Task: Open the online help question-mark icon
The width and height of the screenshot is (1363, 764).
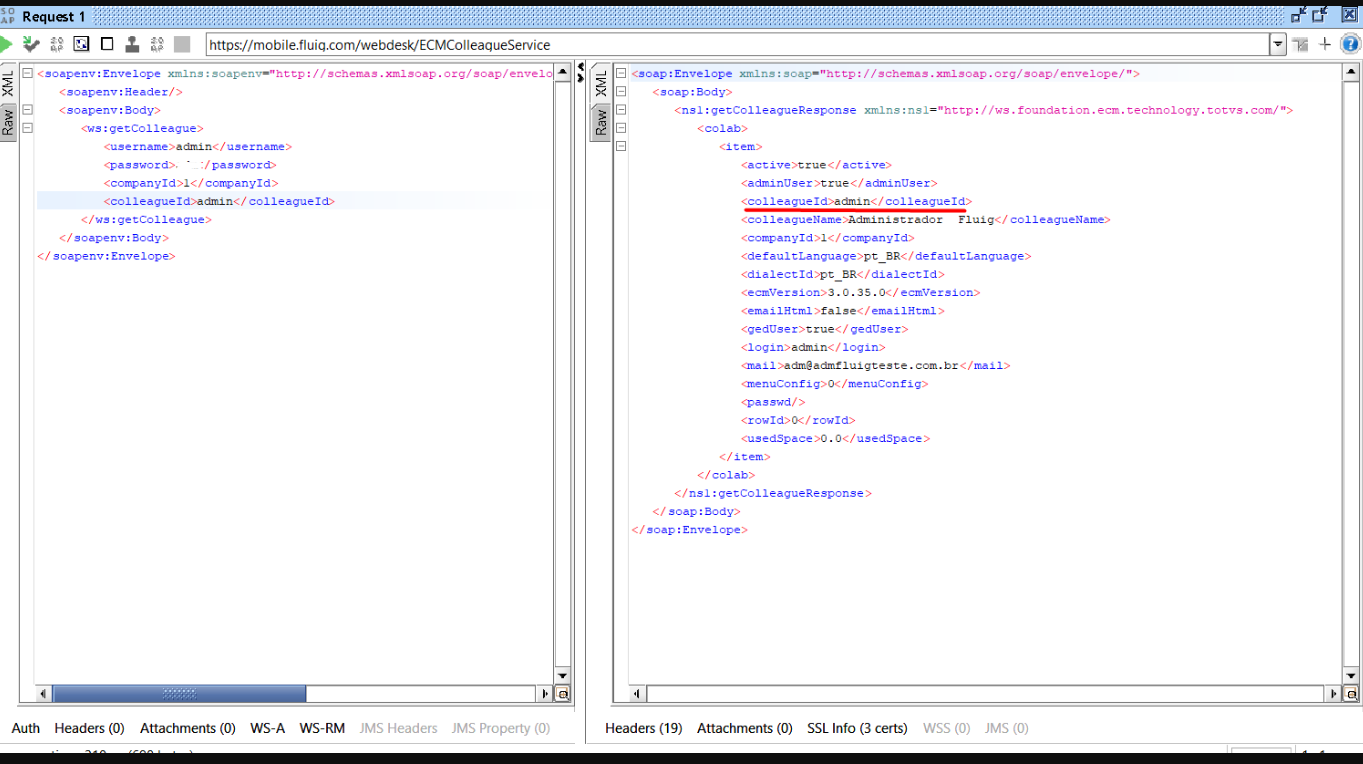Action: click(1350, 44)
